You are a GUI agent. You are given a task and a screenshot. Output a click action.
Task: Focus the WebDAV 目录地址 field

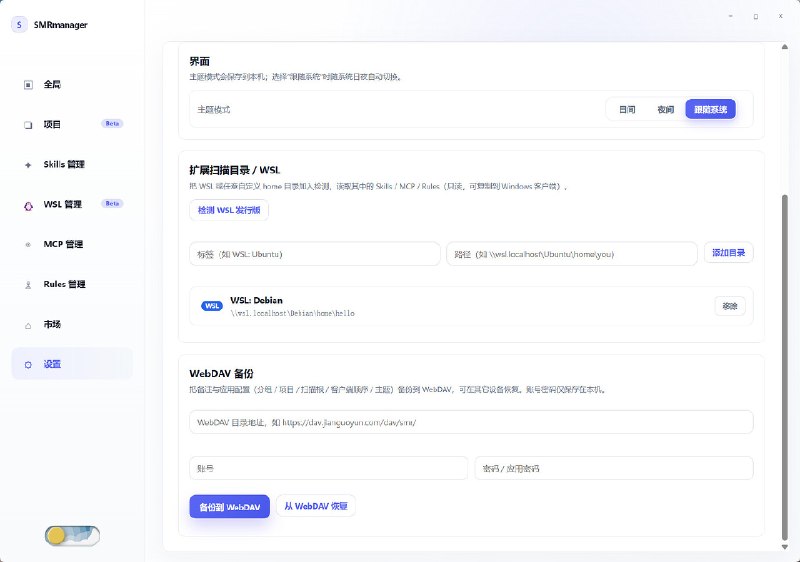point(471,422)
